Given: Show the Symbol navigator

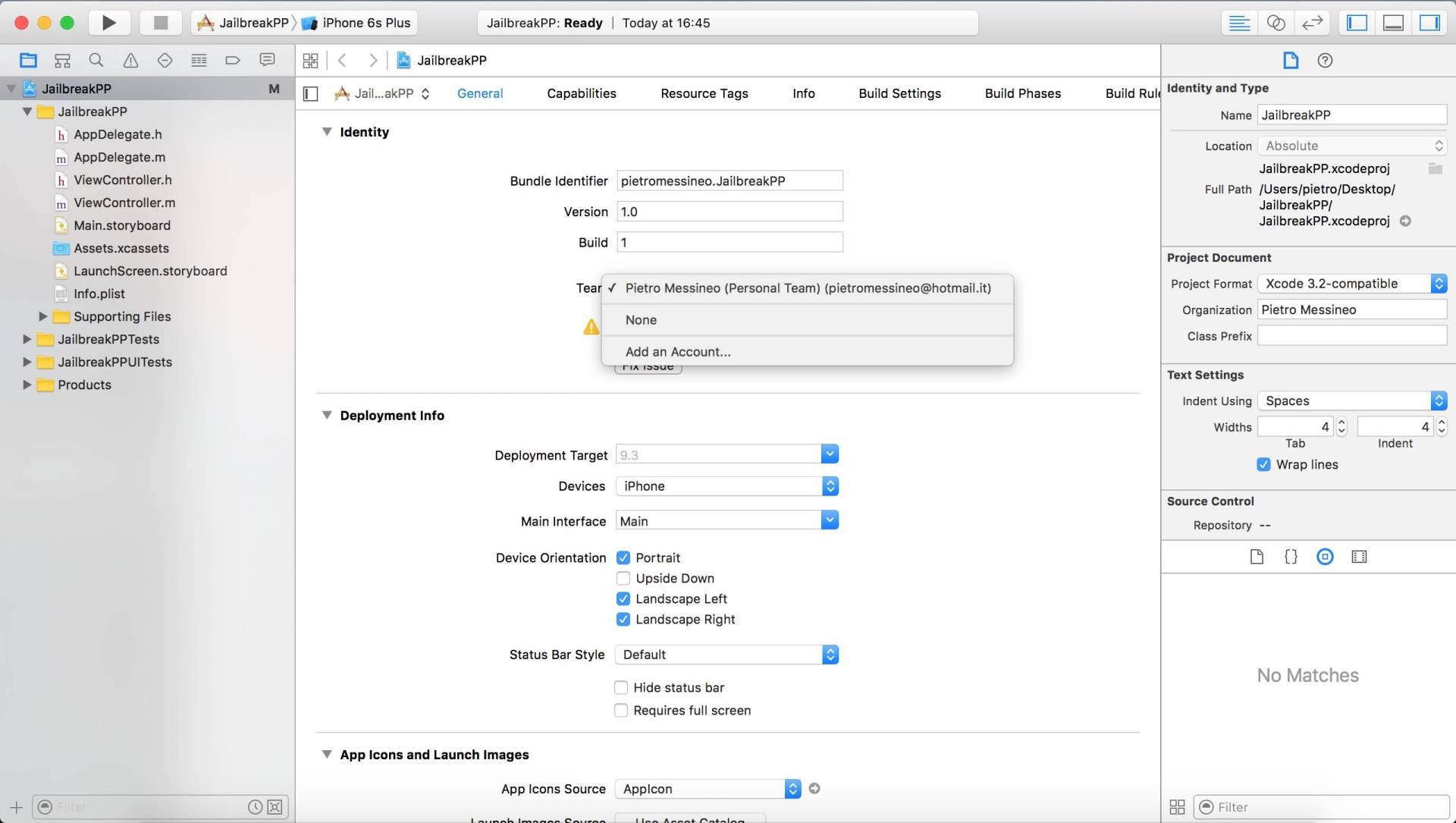Looking at the screenshot, I should 62,60.
